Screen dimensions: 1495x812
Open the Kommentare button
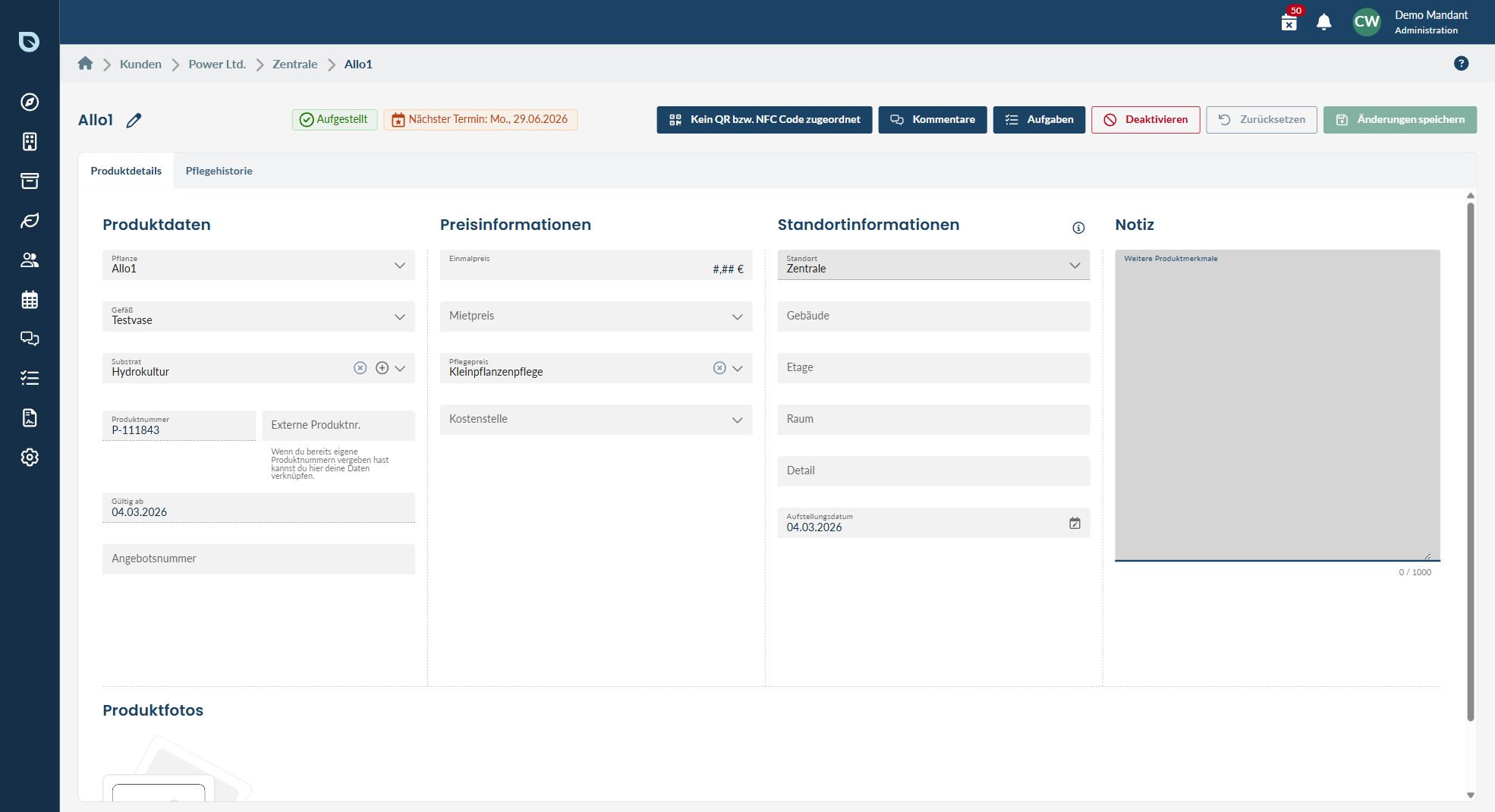933,120
